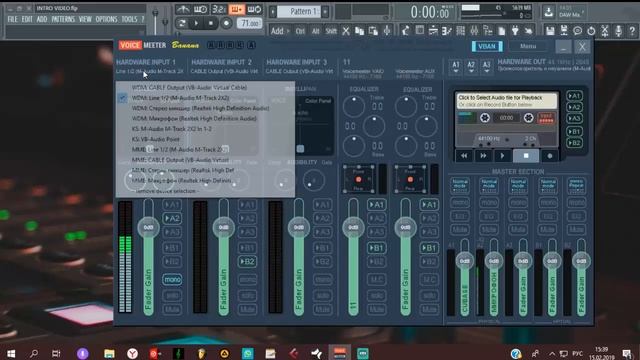The image size is (640, 360).
Task: Select KS: M-Audio M-Track 2X2 In 1-2
Action: 172,129
